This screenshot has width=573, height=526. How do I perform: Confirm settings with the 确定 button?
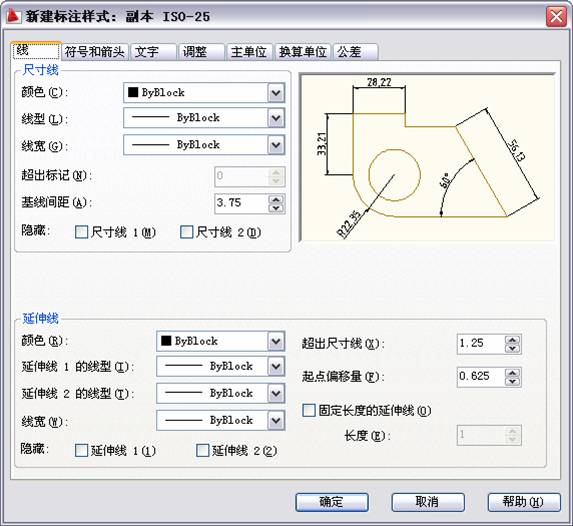331,502
